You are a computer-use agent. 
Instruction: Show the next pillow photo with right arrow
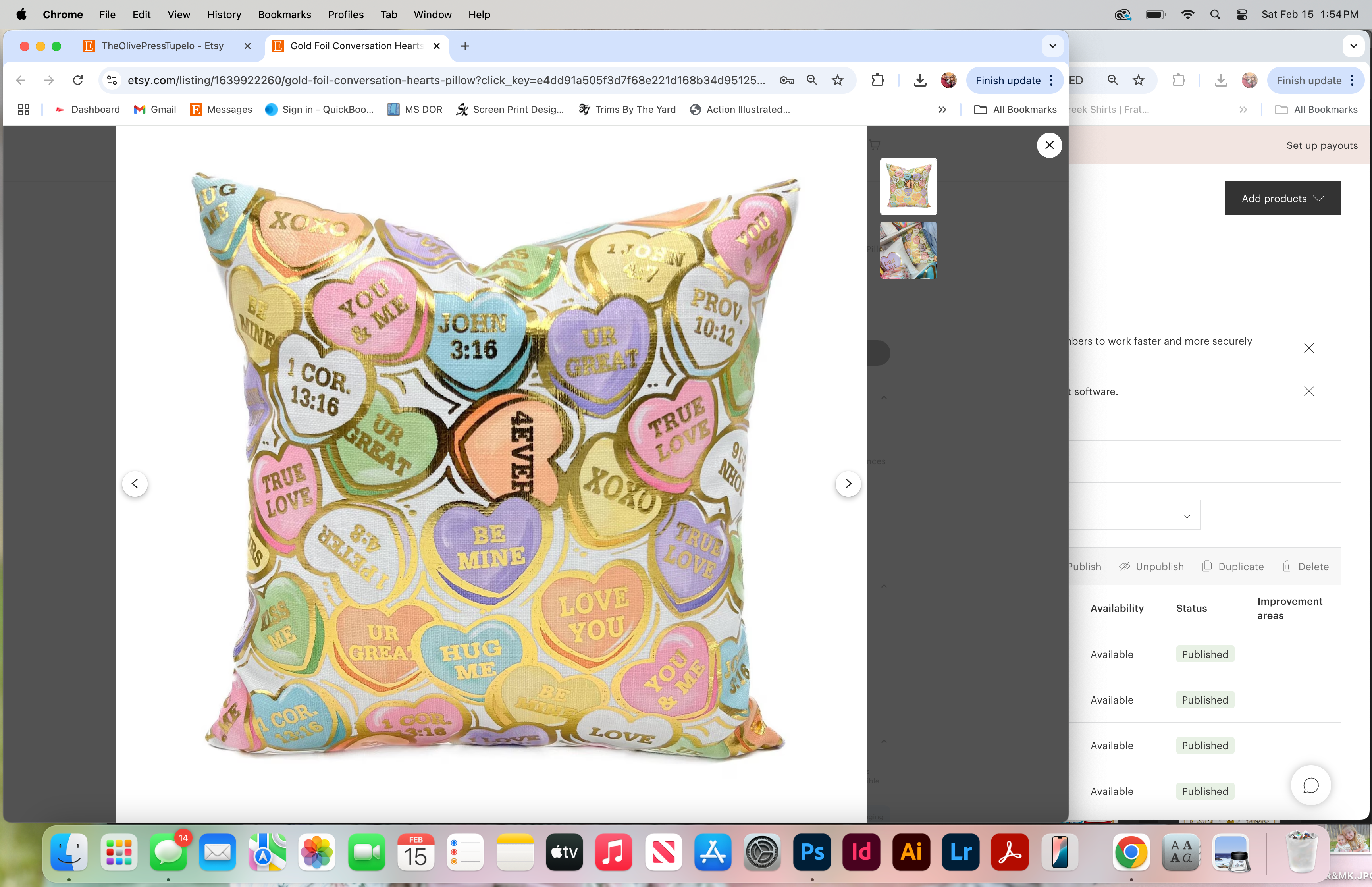pos(848,483)
